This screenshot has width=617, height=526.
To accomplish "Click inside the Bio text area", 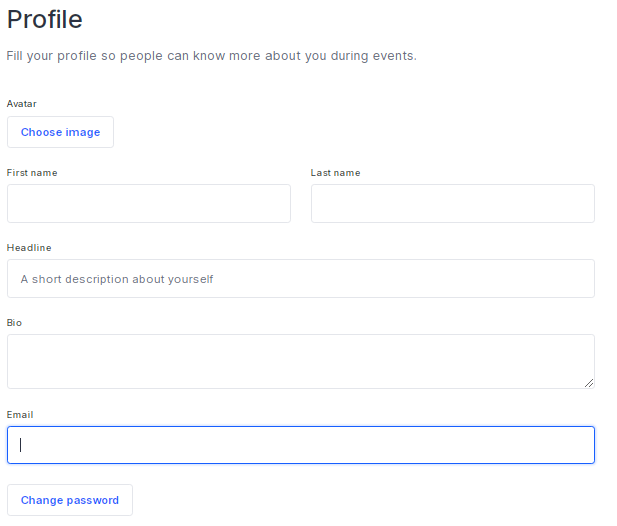I will tap(300, 361).
